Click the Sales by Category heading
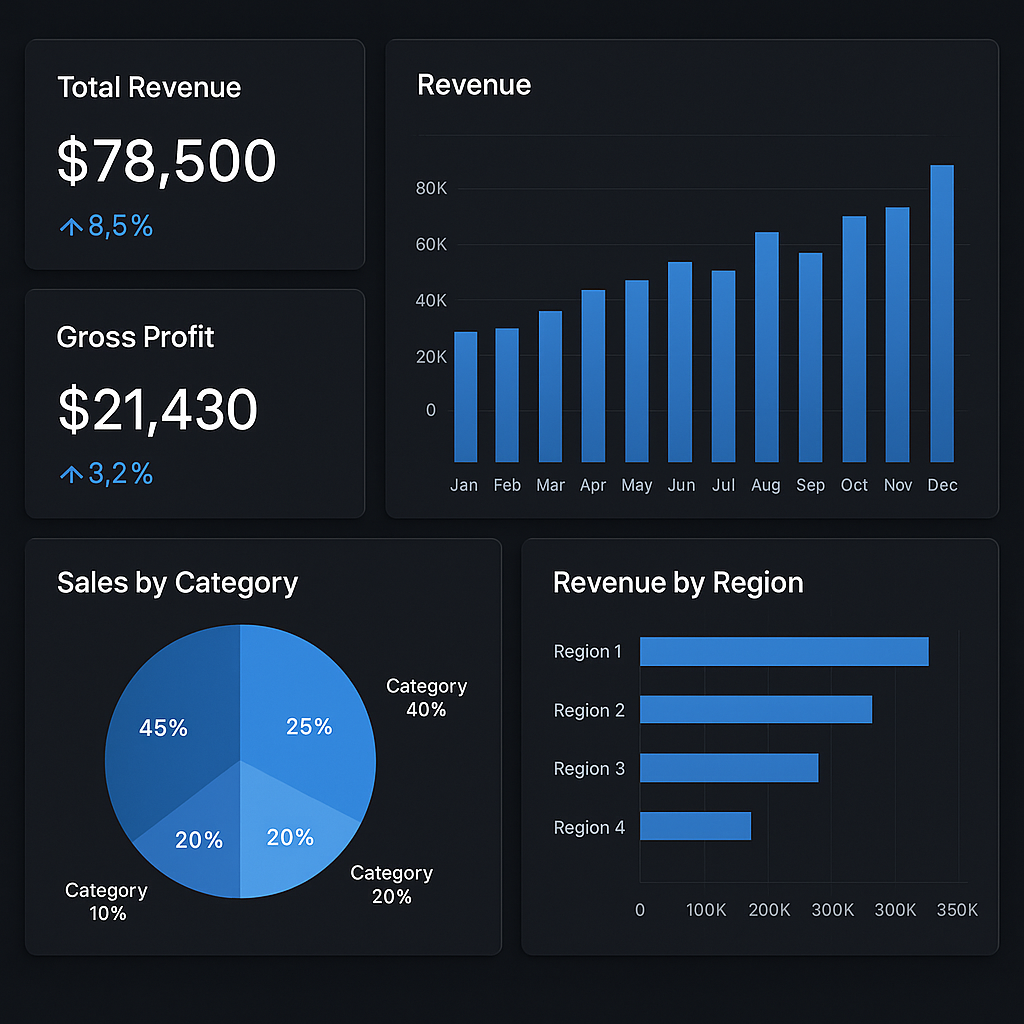 [x=177, y=583]
